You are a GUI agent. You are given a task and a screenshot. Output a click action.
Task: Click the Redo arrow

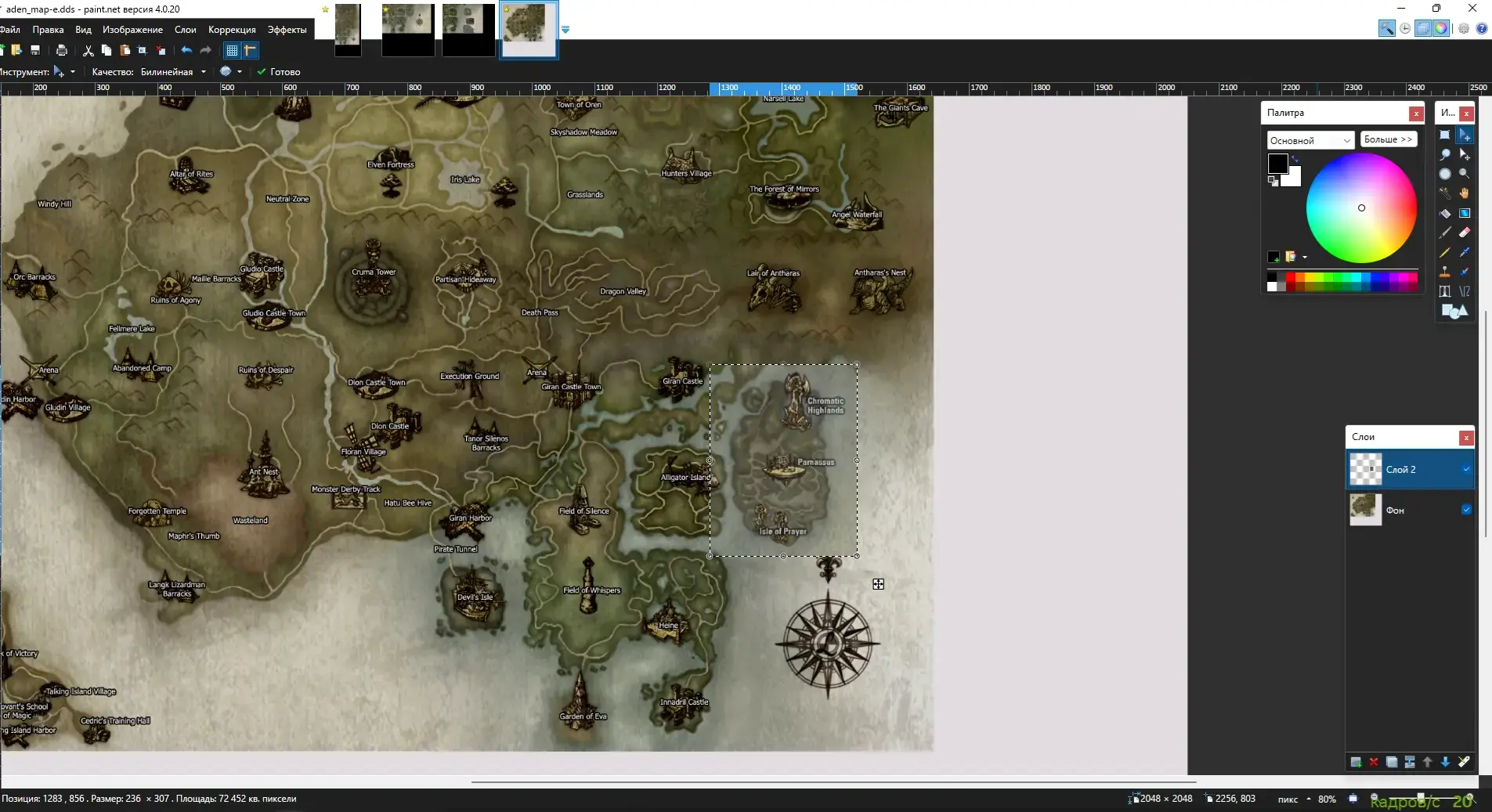tap(206, 50)
